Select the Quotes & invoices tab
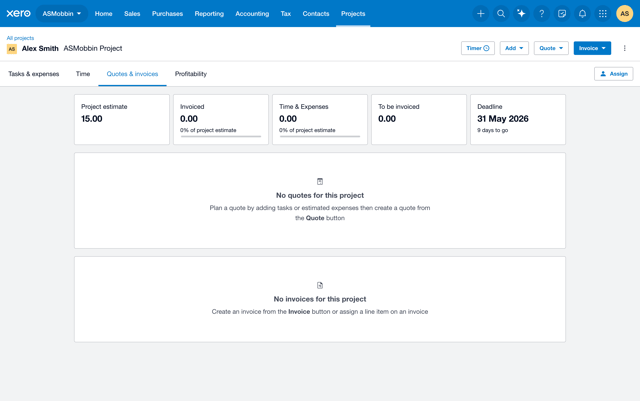 [132, 74]
